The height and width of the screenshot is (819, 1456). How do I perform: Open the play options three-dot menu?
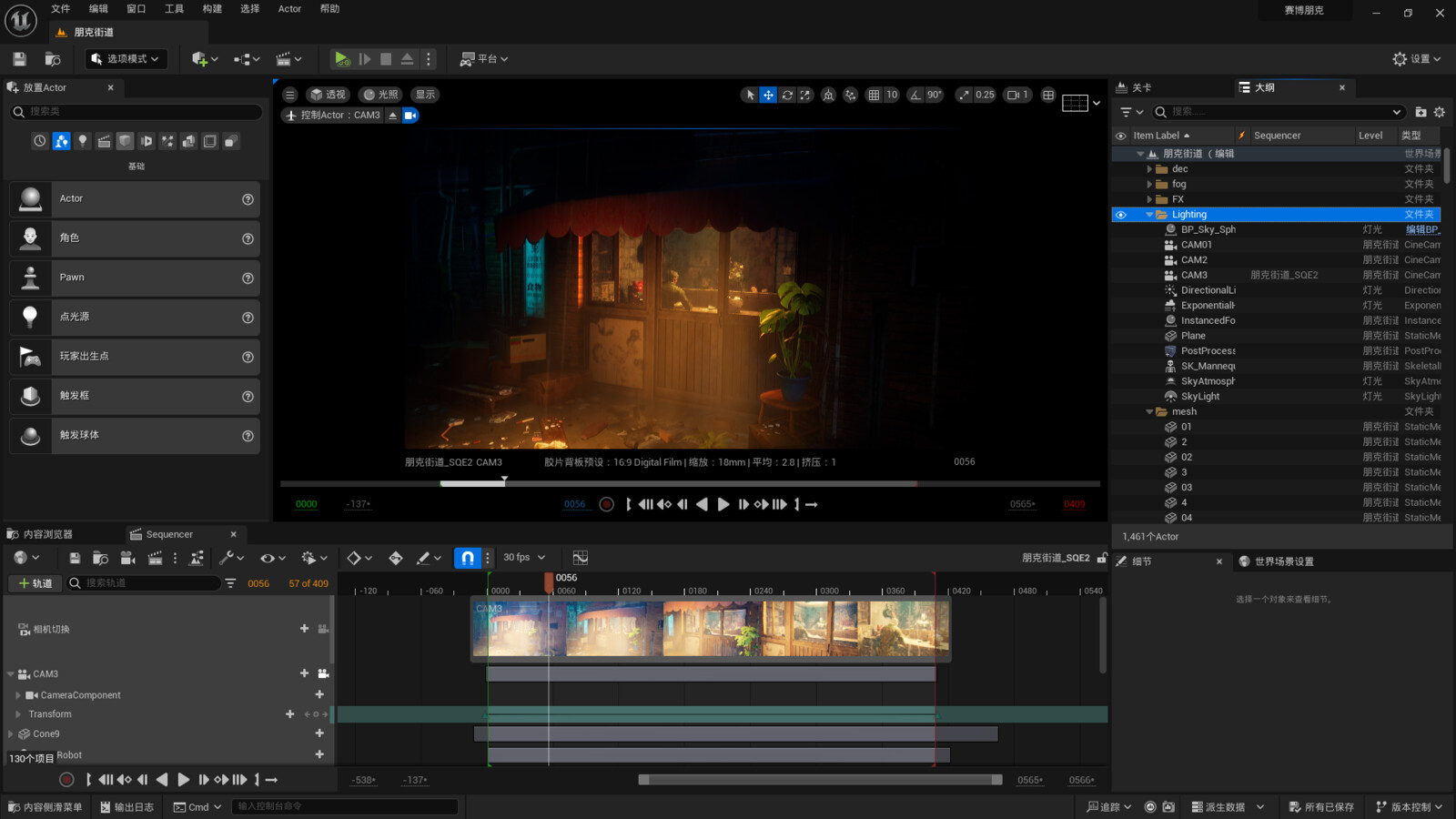429,59
